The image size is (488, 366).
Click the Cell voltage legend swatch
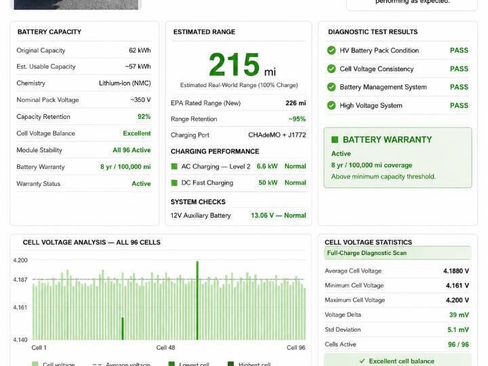coord(35,364)
